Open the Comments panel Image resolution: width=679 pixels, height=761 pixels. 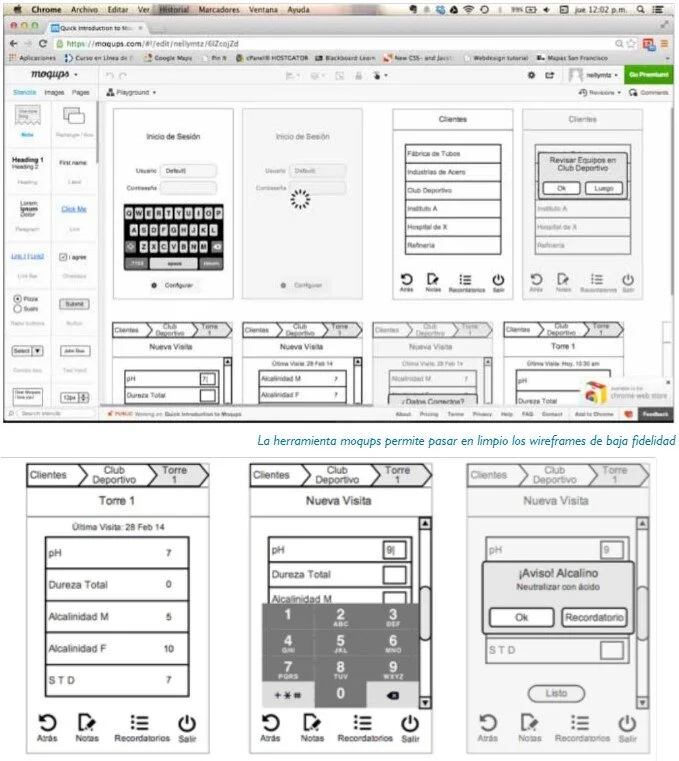point(649,92)
